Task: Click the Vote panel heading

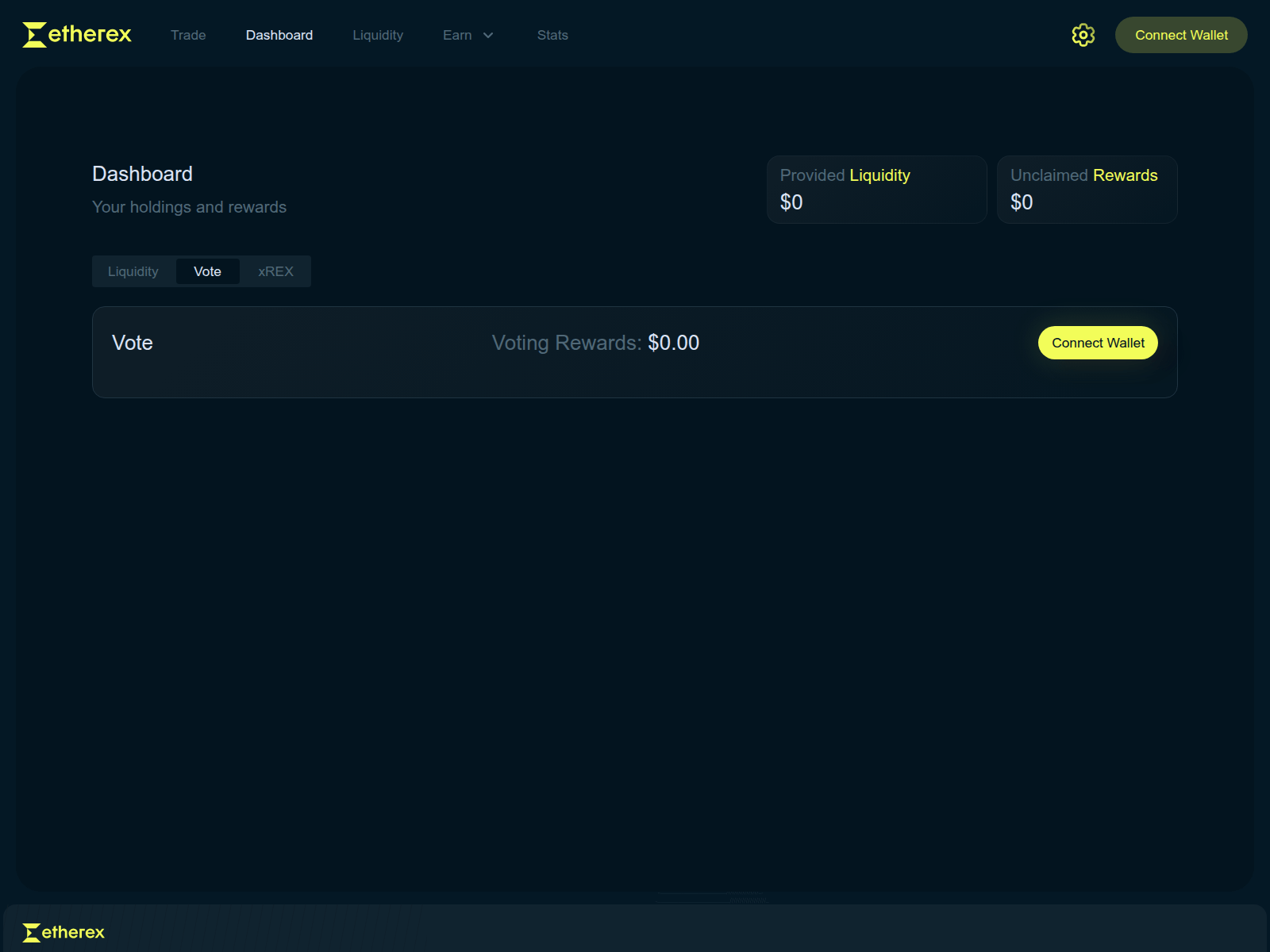Action: 133,343
